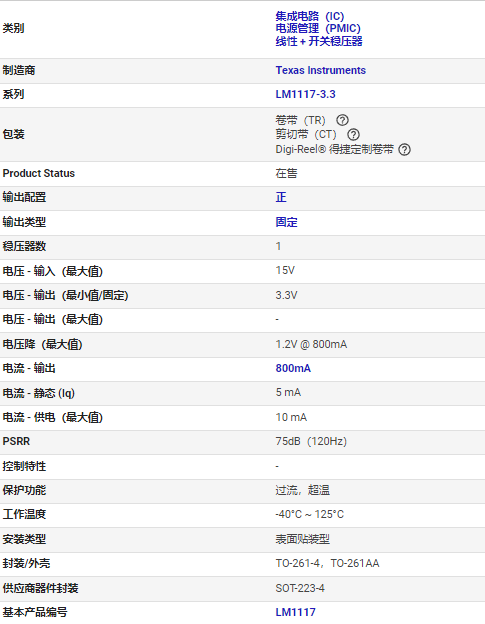Click the 在售 product status value
Screen dimensions: 485x624
286,174
